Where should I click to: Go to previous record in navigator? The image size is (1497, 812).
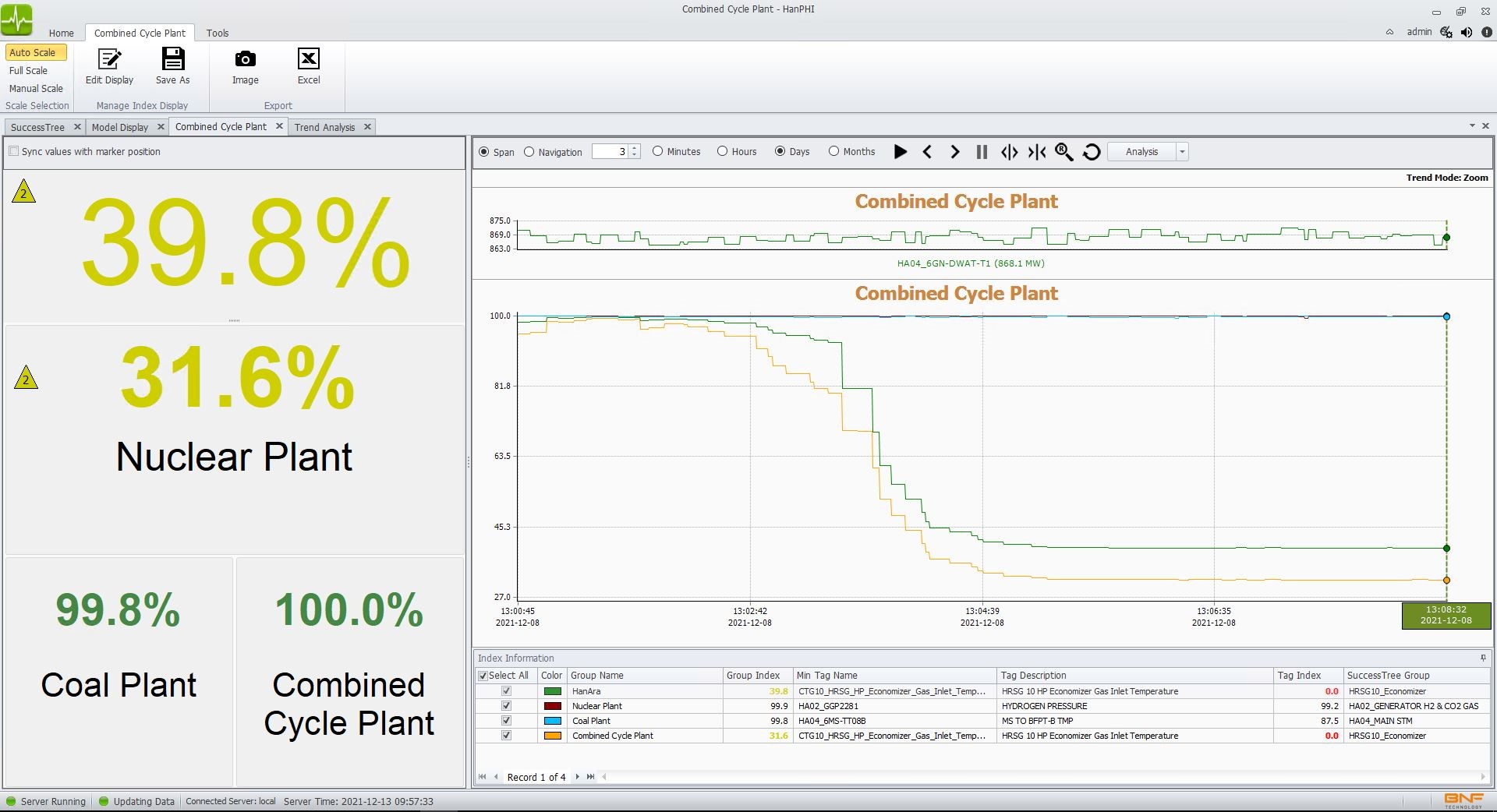click(x=496, y=776)
